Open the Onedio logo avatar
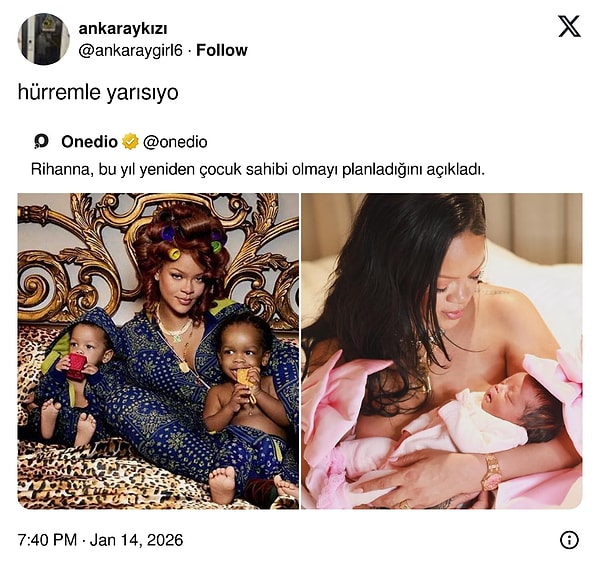 pos(41,141)
